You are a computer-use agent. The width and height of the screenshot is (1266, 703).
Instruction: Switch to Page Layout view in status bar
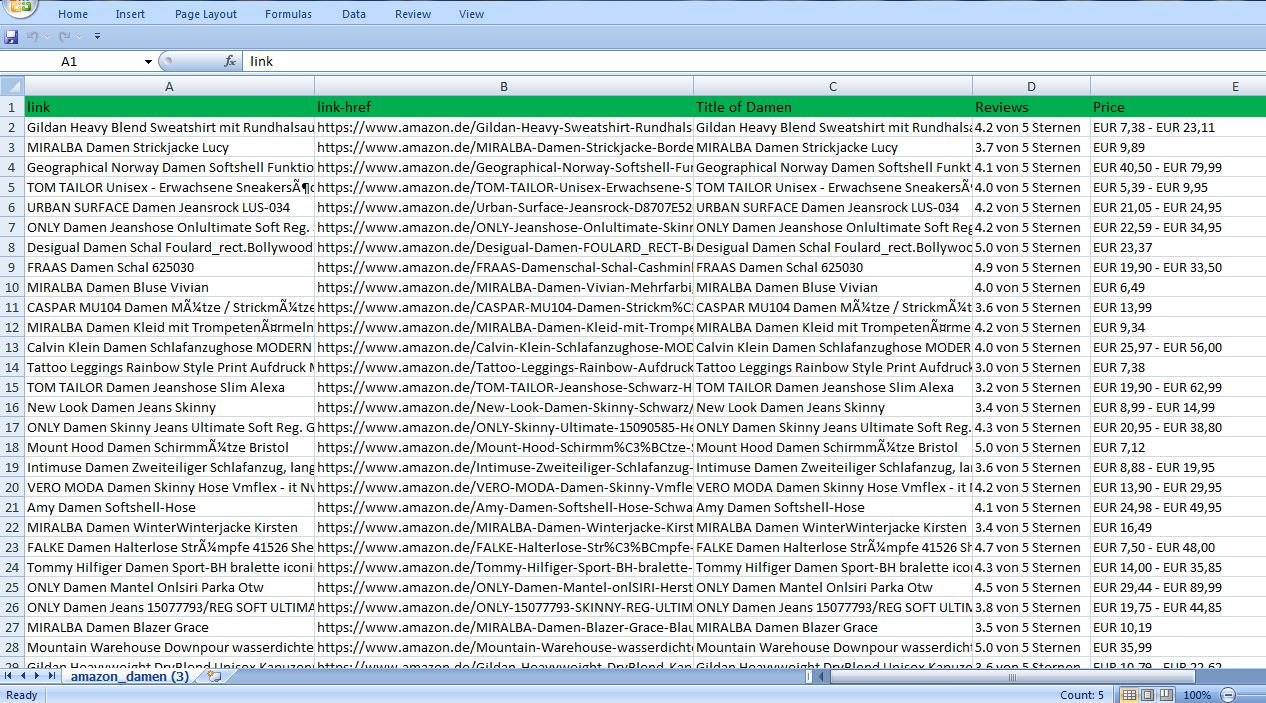1148,695
